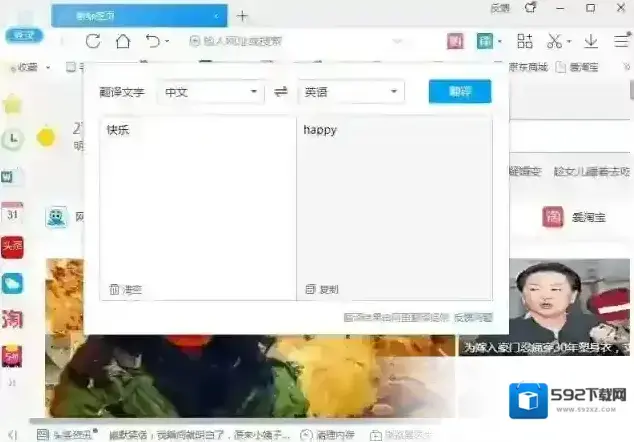Open a new tab with plus button

click(x=242, y=15)
